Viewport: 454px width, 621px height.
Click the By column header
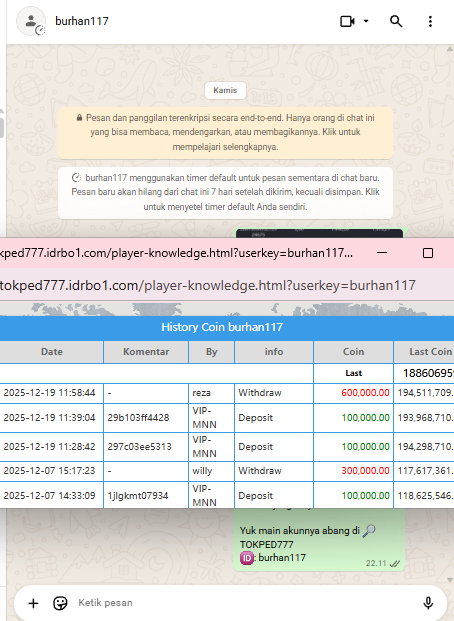click(x=212, y=352)
